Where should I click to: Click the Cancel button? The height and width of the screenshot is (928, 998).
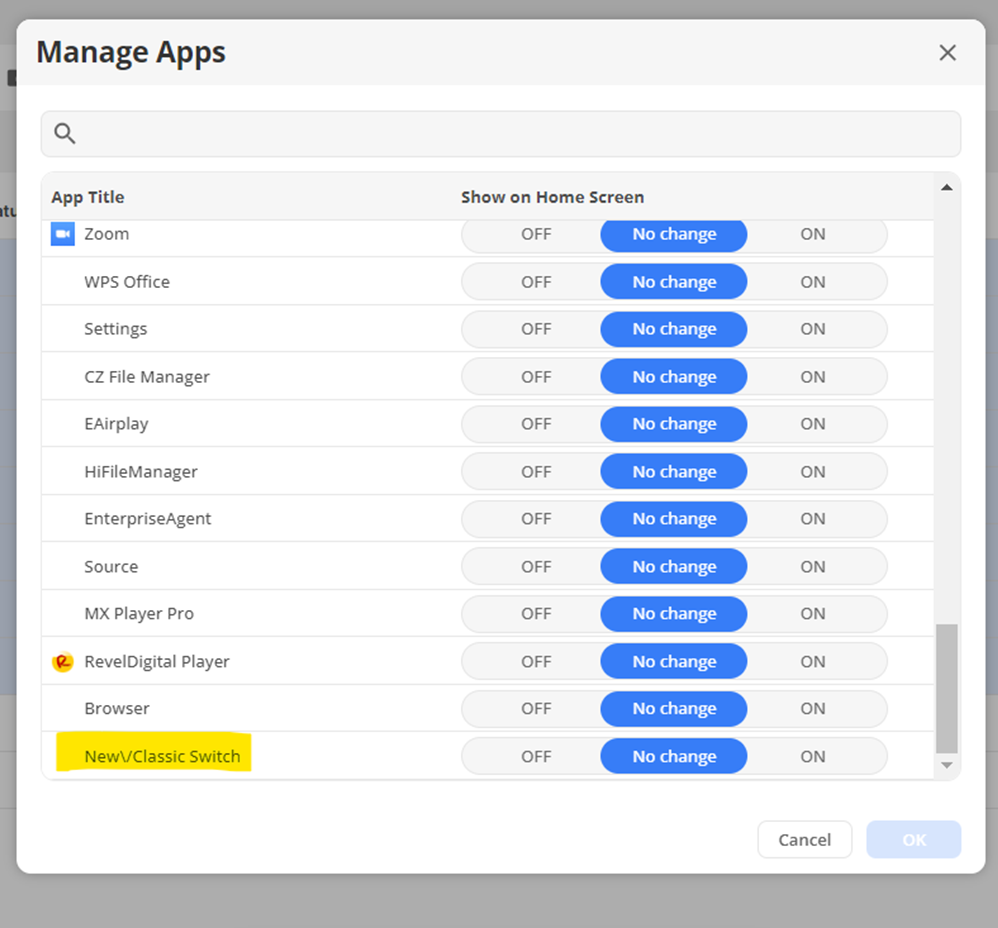(805, 840)
